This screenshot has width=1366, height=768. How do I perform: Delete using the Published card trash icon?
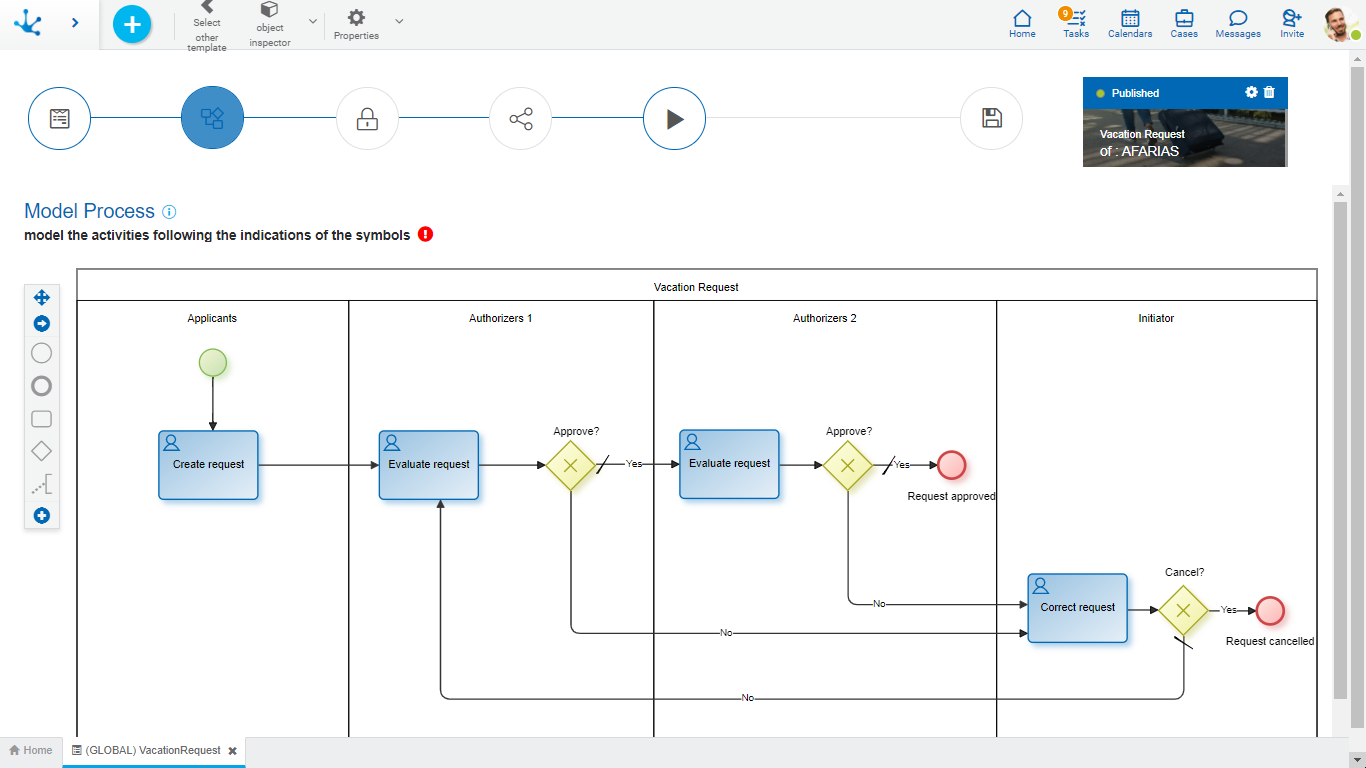[x=1270, y=92]
